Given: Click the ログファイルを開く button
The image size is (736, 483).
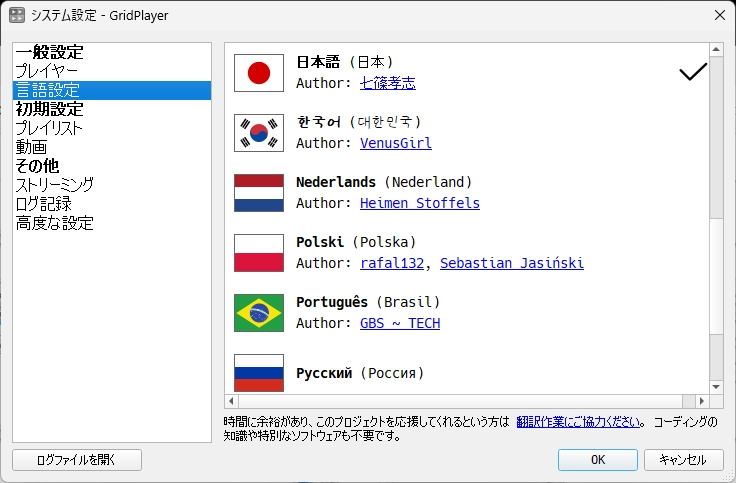Looking at the screenshot, I should tap(77, 460).
